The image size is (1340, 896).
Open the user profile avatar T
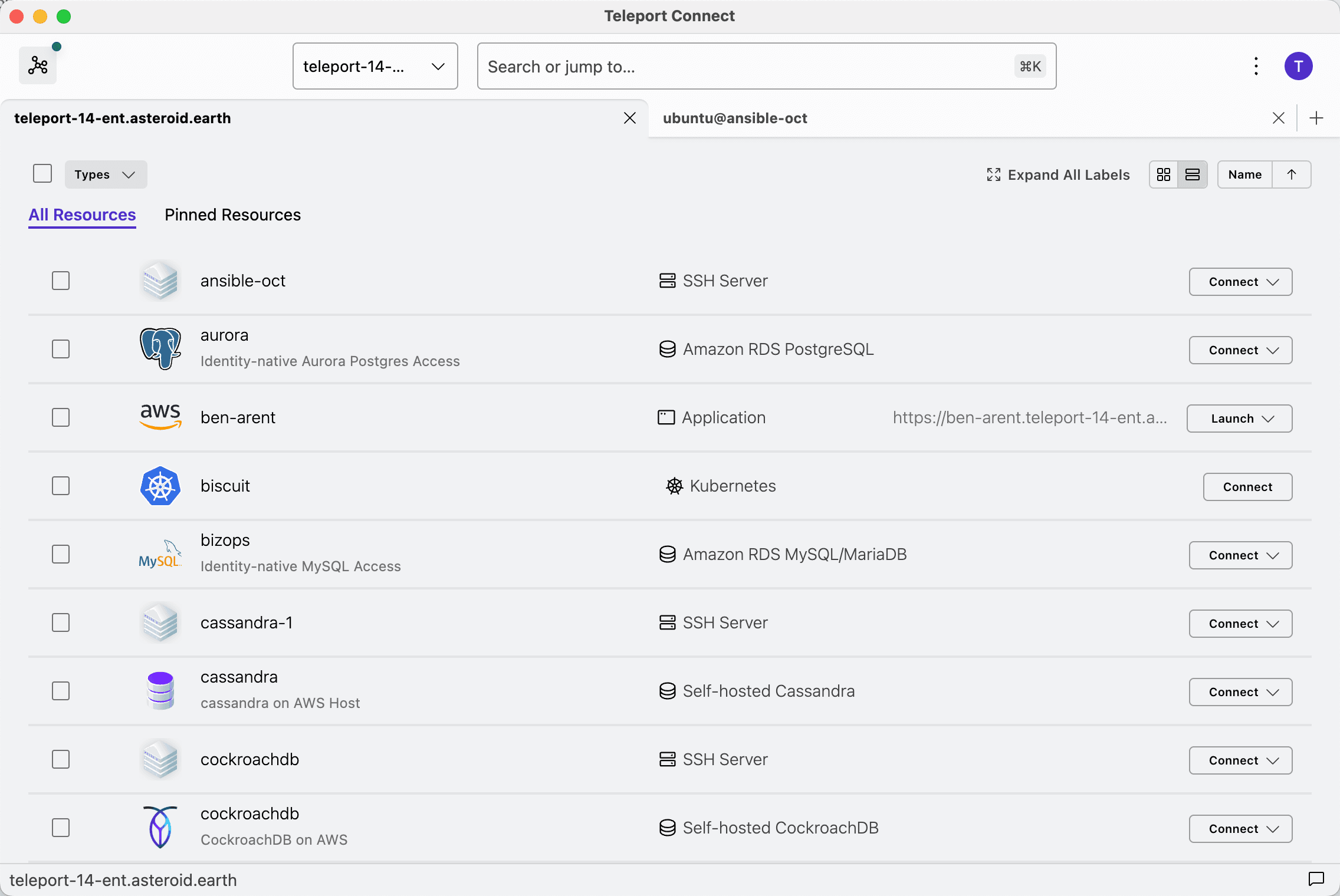[1298, 66]
